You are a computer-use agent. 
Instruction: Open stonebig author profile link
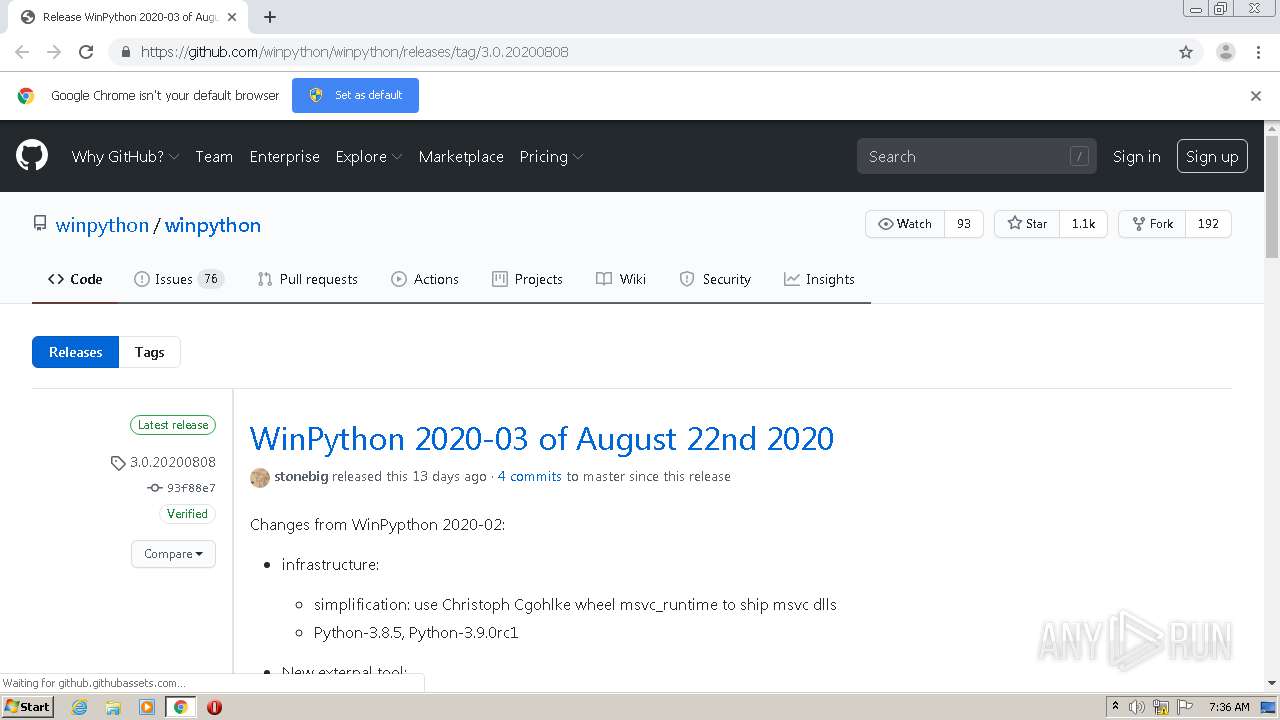pyautogui.click(x=301, y=477)
